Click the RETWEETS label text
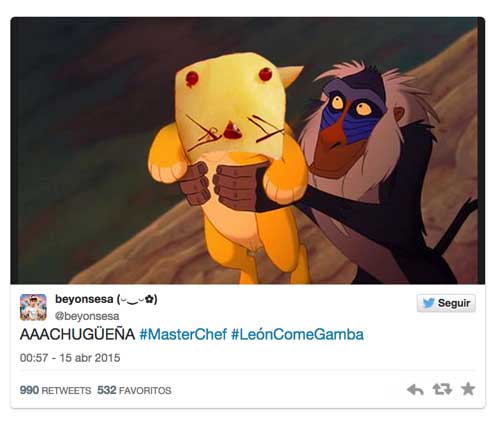 (x=66, y=390)
